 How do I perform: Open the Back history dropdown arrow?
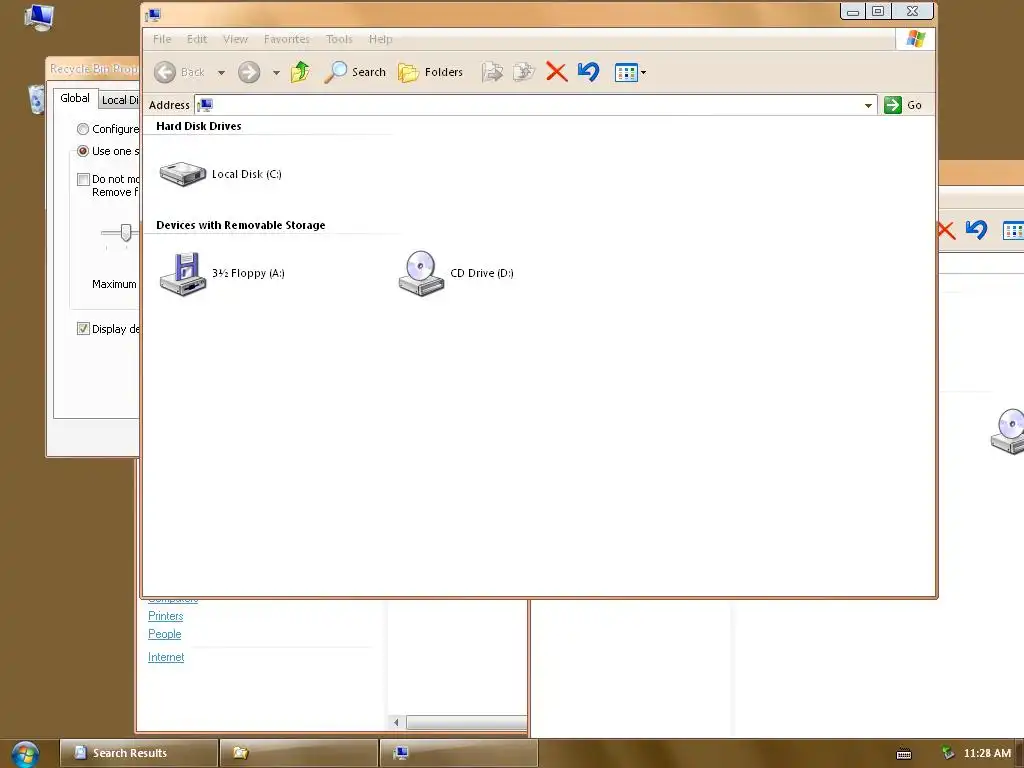(x=221, y=72)
